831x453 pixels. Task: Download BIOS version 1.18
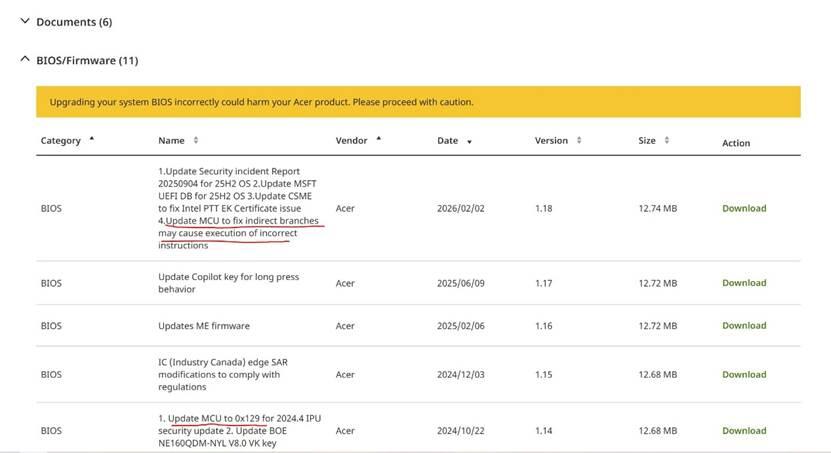point(744,208)
